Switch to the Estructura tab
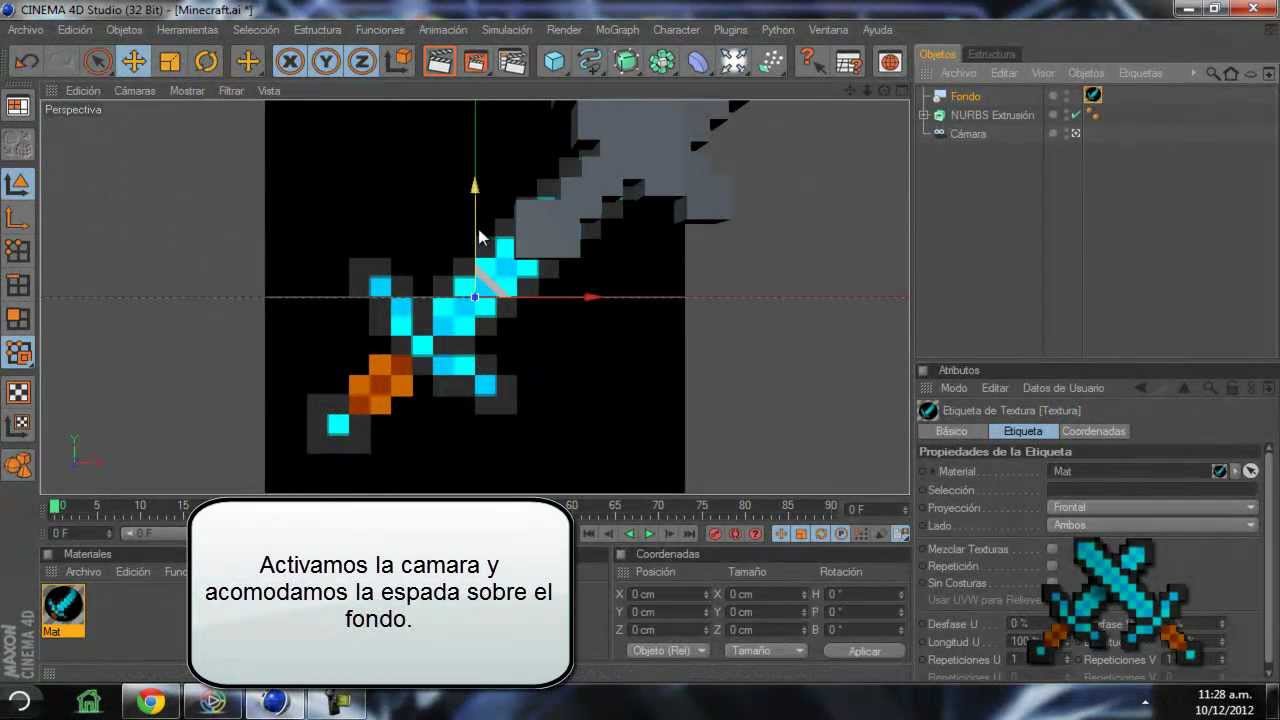1280x720 pixels. 991,54
